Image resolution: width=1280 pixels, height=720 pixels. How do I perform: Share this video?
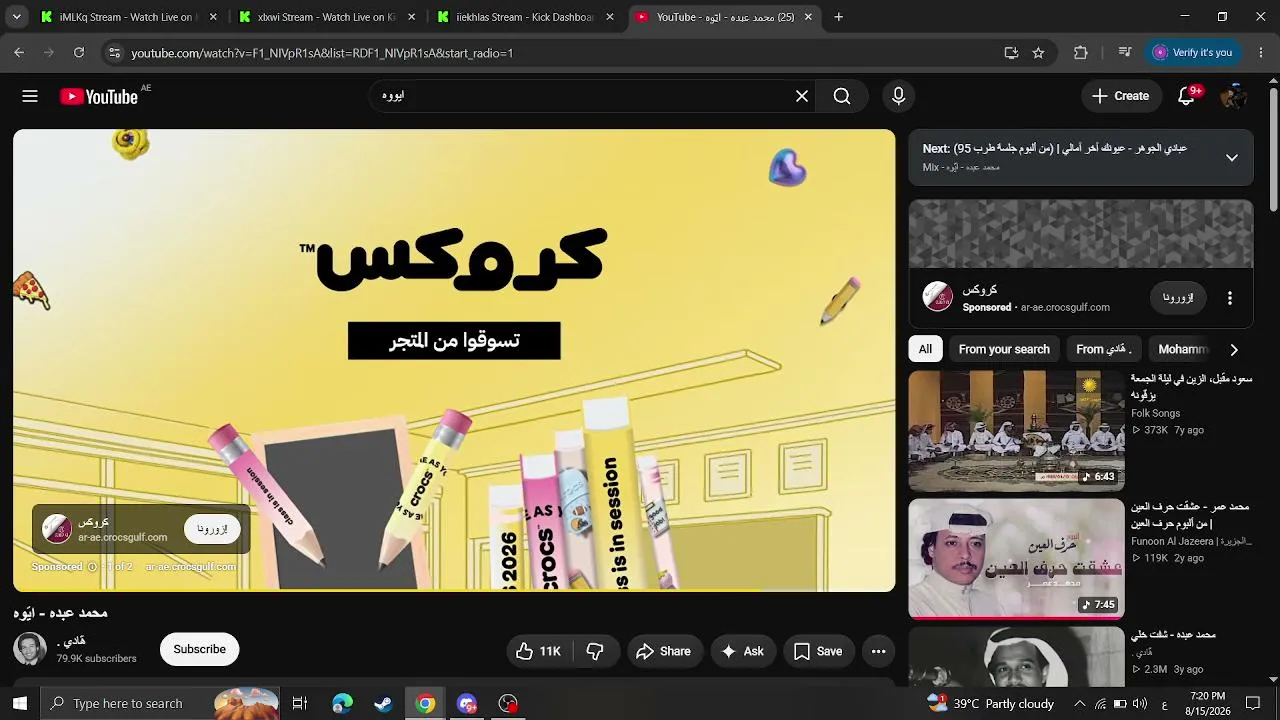coord(663,651)
